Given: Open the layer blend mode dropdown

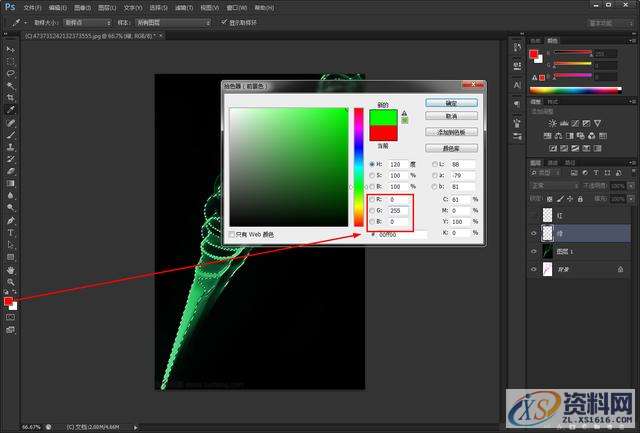Looking at the screenshot, I should (x=553, y=185).
